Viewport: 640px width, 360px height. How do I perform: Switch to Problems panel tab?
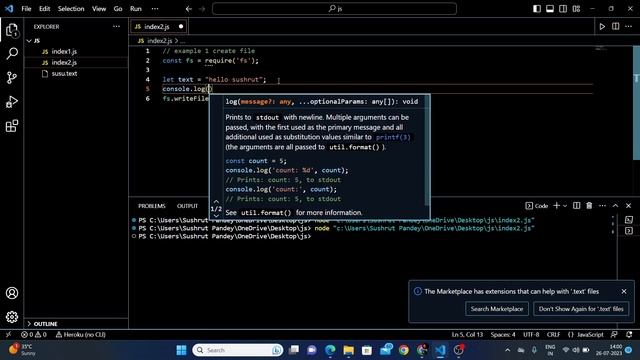tap(151, 206)
